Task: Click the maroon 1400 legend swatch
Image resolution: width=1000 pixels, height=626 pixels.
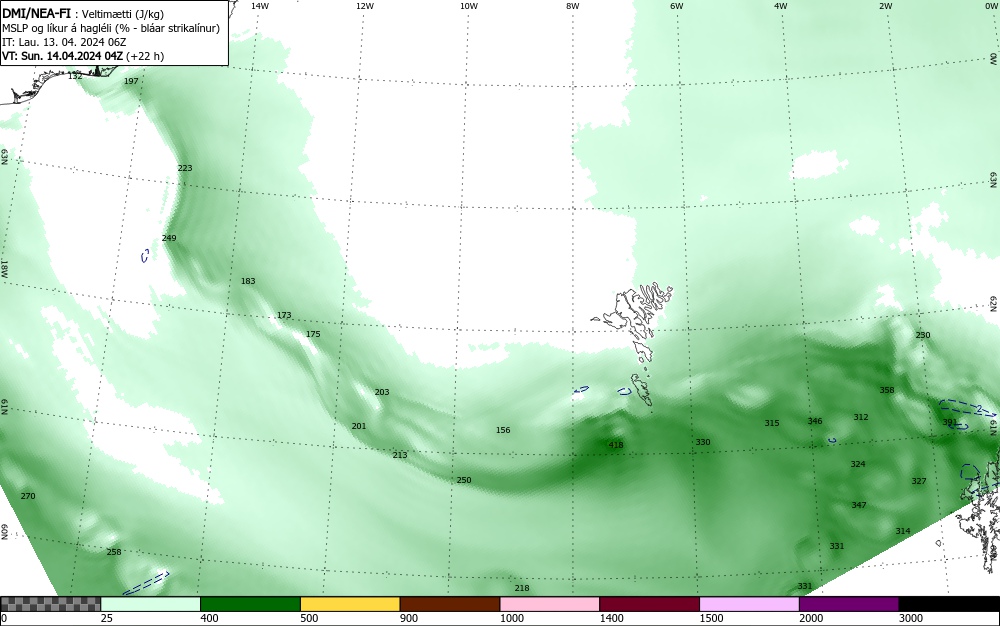Action: click(x=649, y=604)
